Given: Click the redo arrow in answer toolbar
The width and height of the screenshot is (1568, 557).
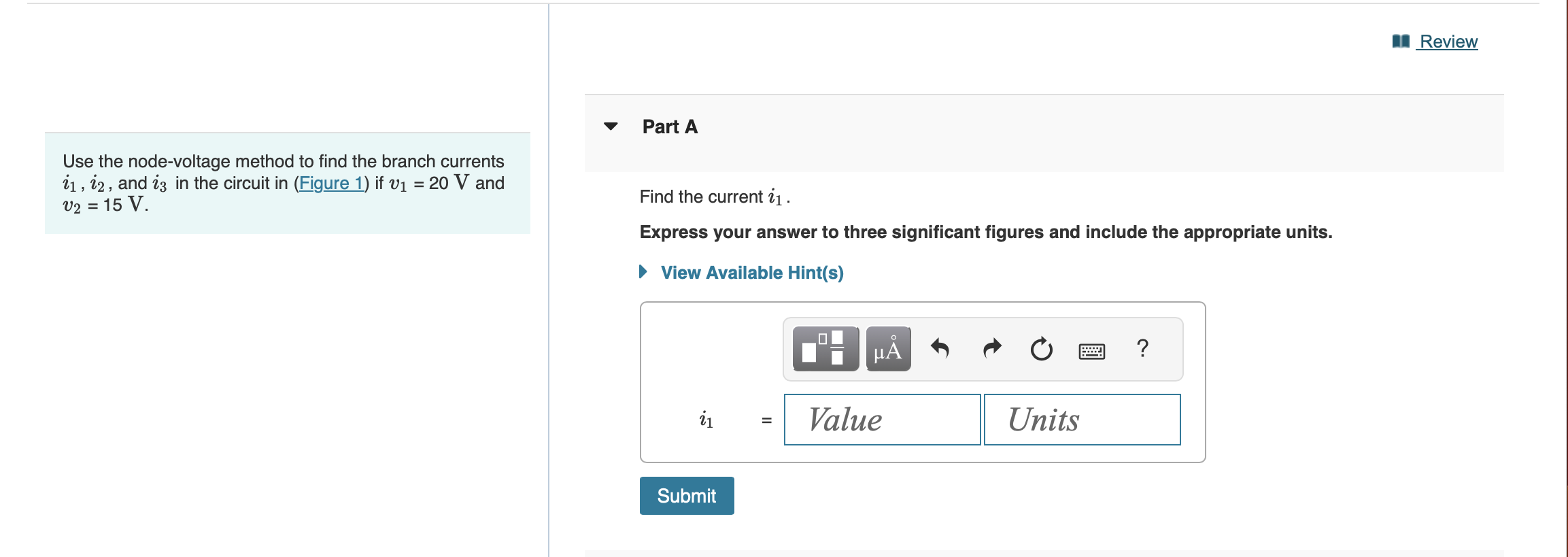Looking at the screenshot, I should coord(991,348).
